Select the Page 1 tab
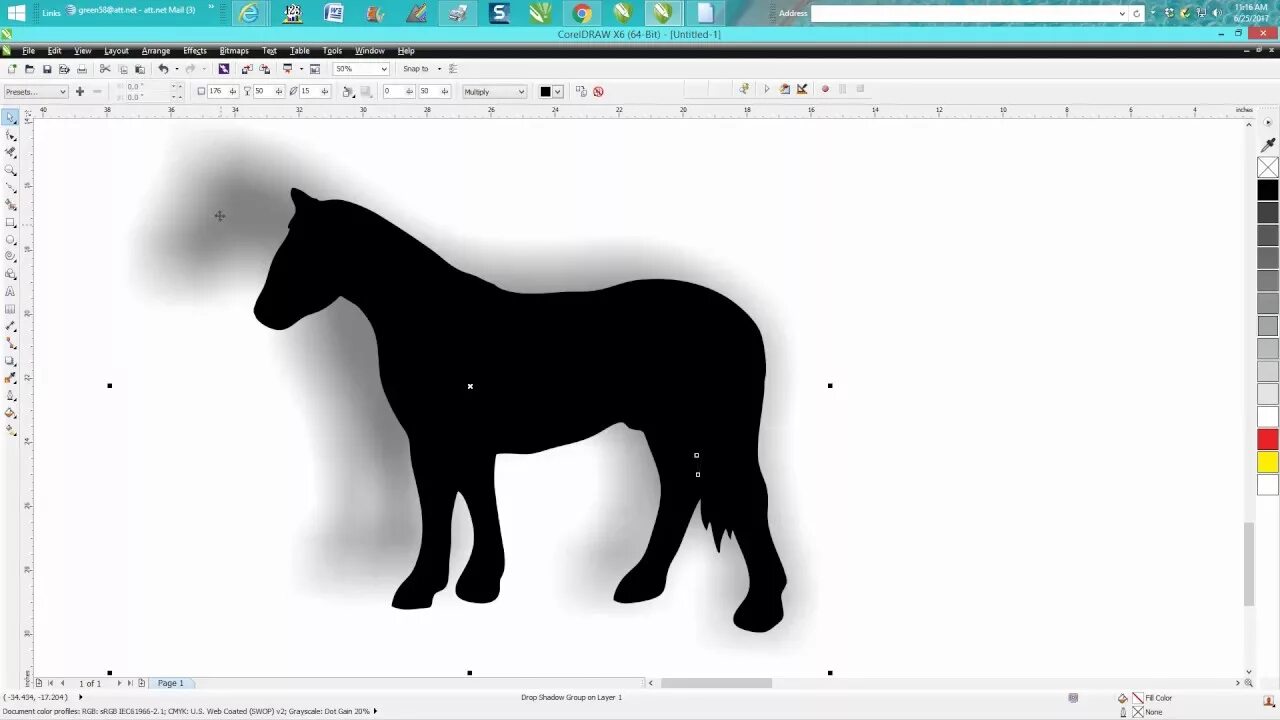 pos(170,683)
